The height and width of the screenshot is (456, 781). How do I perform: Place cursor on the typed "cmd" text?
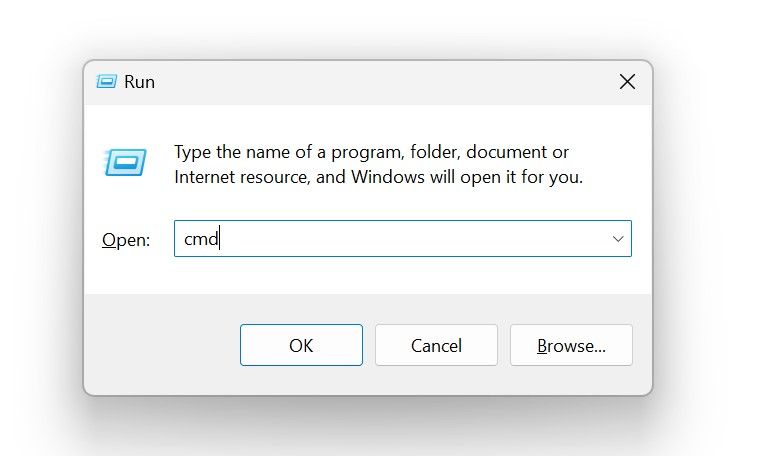click(200, 239)
